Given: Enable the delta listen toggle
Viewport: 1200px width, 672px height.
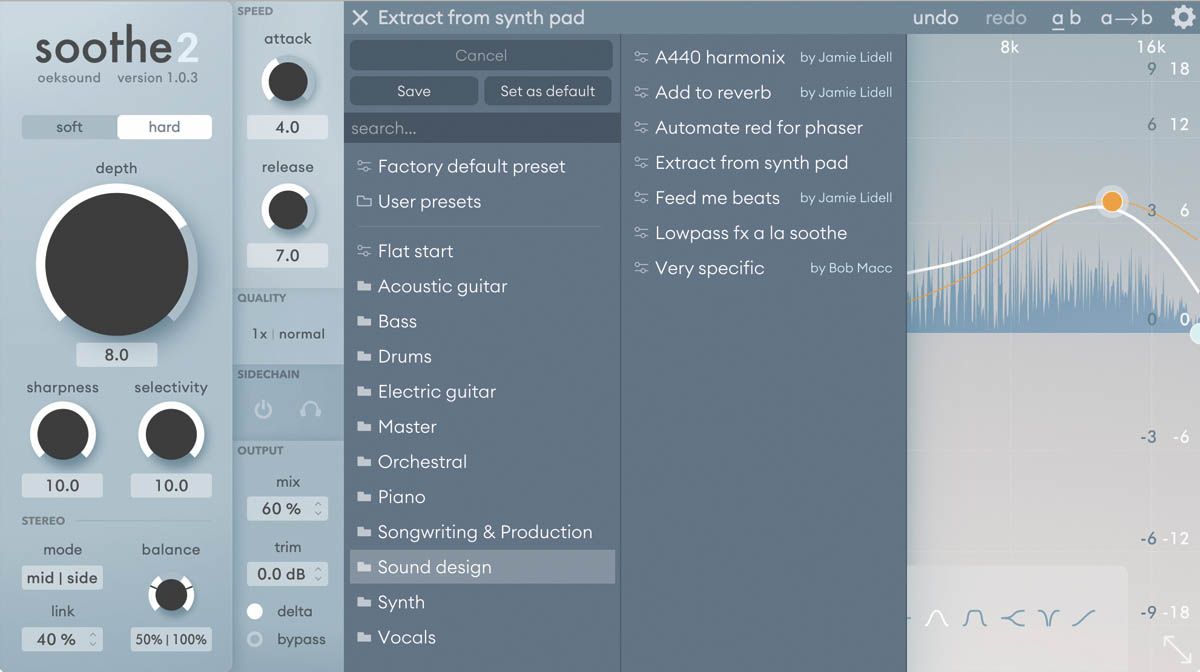Looking at the screenshot, I should click(x=256, y=611).
